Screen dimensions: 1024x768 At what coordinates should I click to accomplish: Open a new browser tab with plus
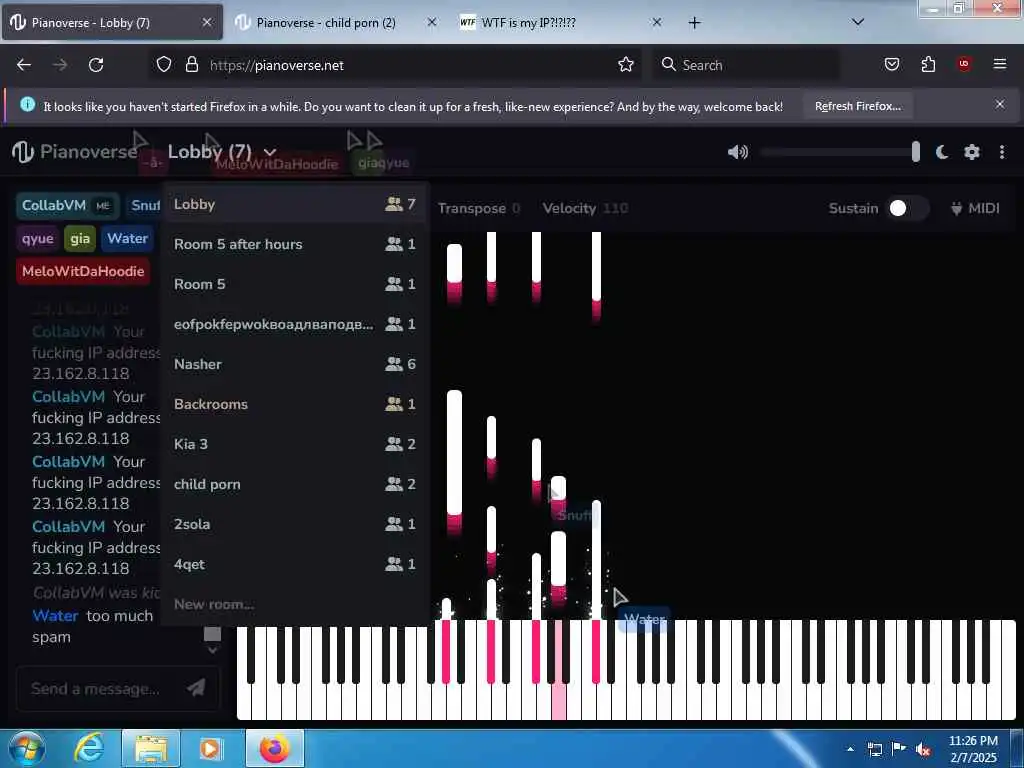pos(694,23)
